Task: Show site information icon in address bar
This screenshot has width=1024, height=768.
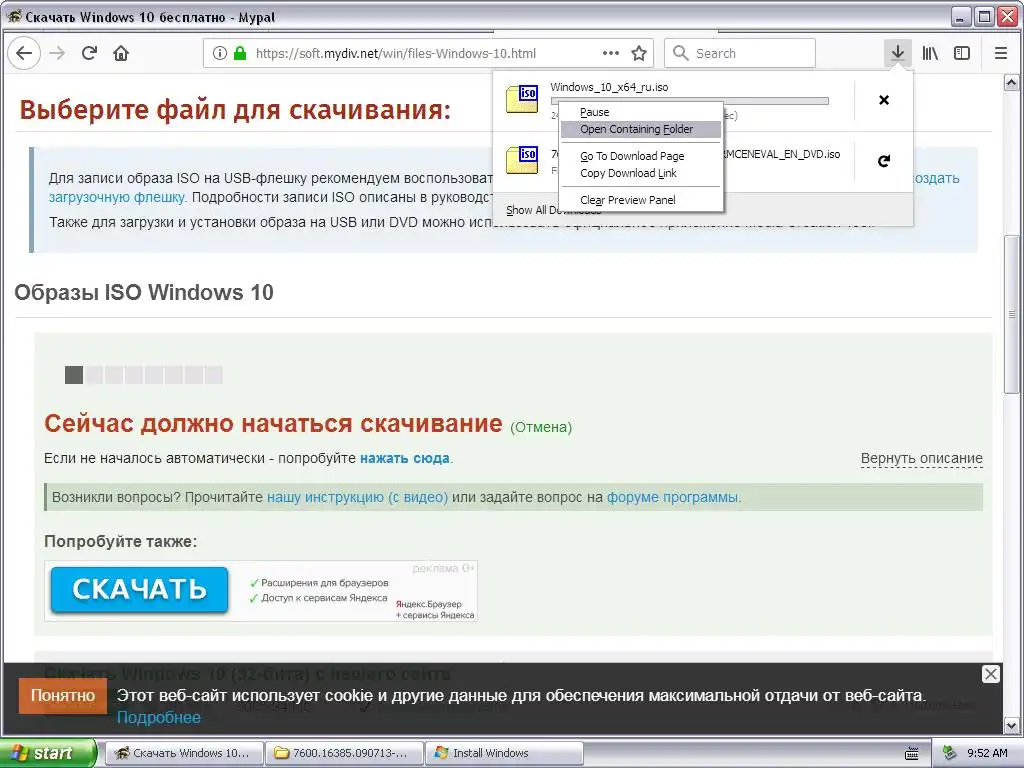Action: click(x=220, y=53)
